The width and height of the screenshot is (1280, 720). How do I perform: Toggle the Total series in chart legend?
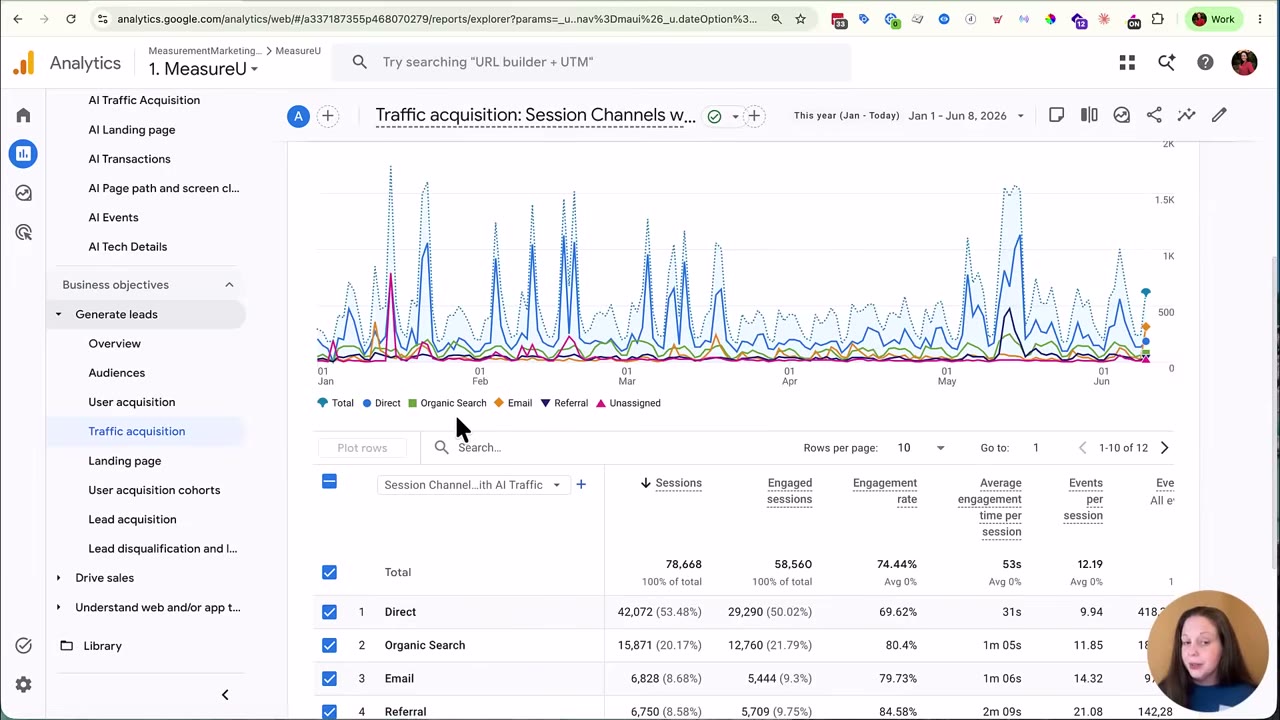(335, 403)
